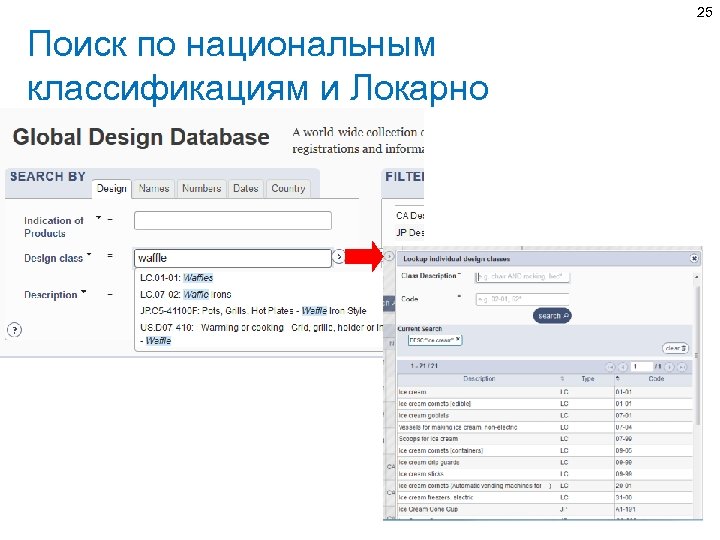Switch to the Numbers tab
The height and width of the screenshot is (540, 720).
(x=202, y=188)
